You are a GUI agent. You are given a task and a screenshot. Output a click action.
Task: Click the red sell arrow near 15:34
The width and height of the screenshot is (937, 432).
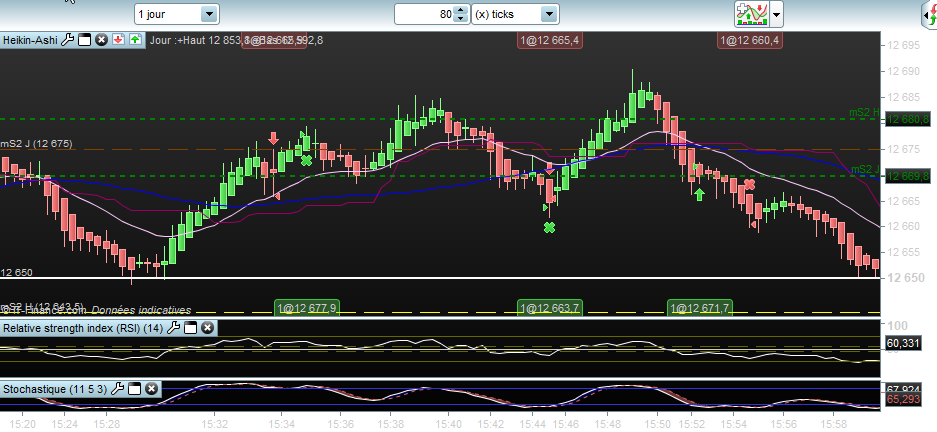[x=274, y=138]
